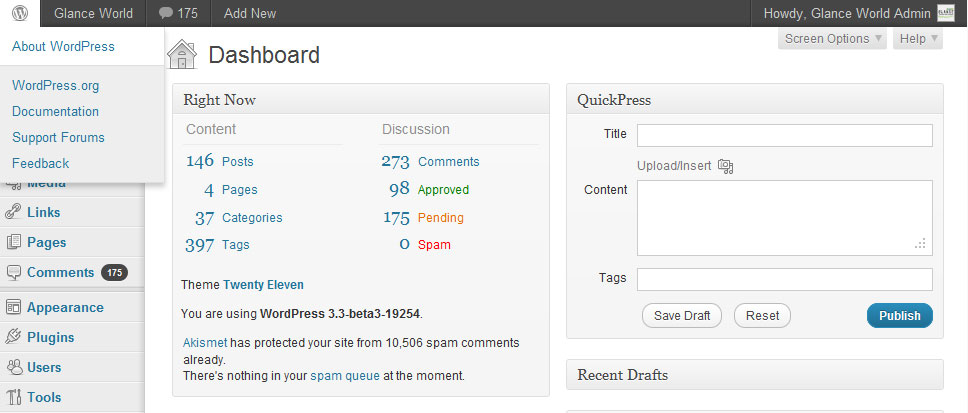The width and height of the screenshot is (968, 413).
Task: Click the 273 comments count
Action: pos(396,162)
